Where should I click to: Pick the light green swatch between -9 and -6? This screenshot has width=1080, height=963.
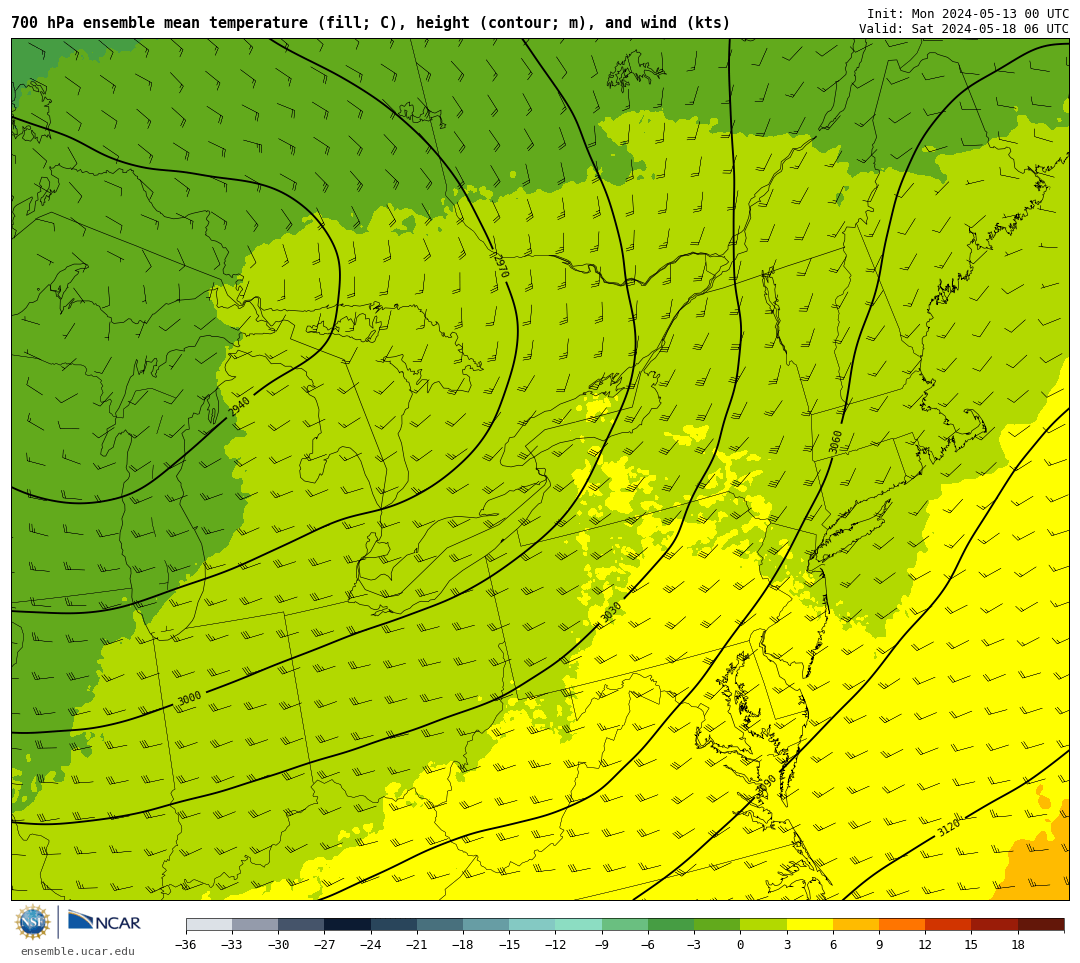click(624, 925)
